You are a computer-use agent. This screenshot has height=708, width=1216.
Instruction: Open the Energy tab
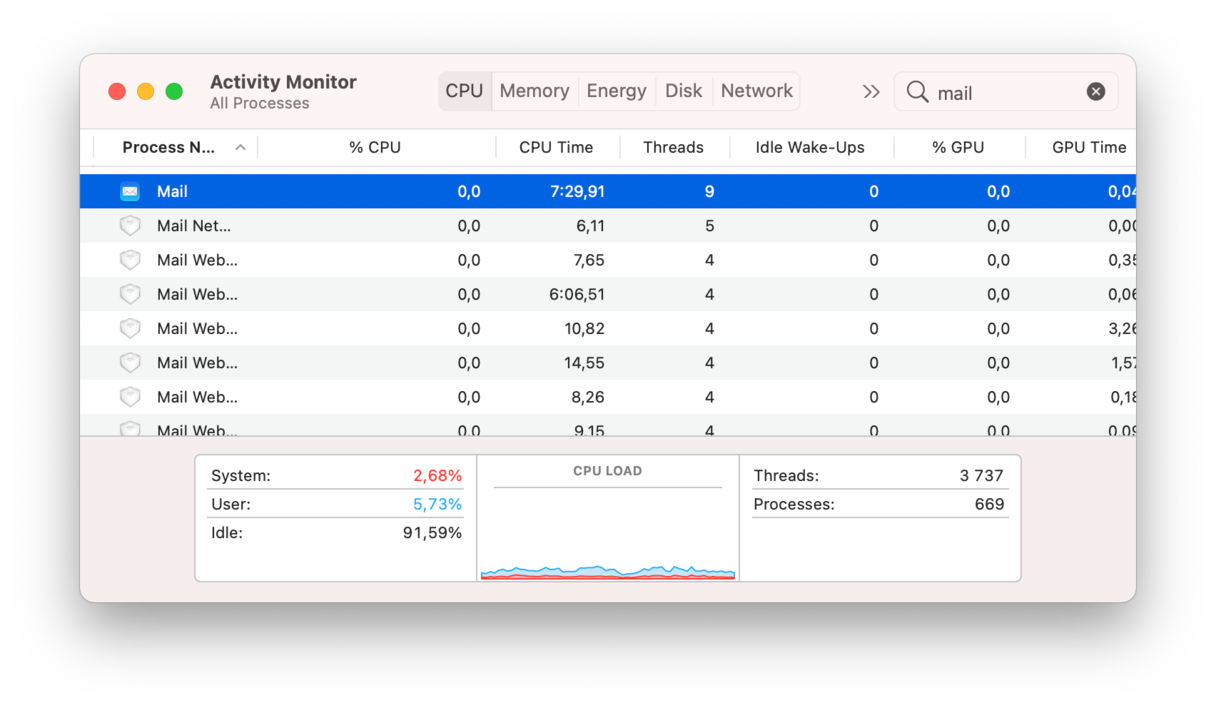(616, 91)
